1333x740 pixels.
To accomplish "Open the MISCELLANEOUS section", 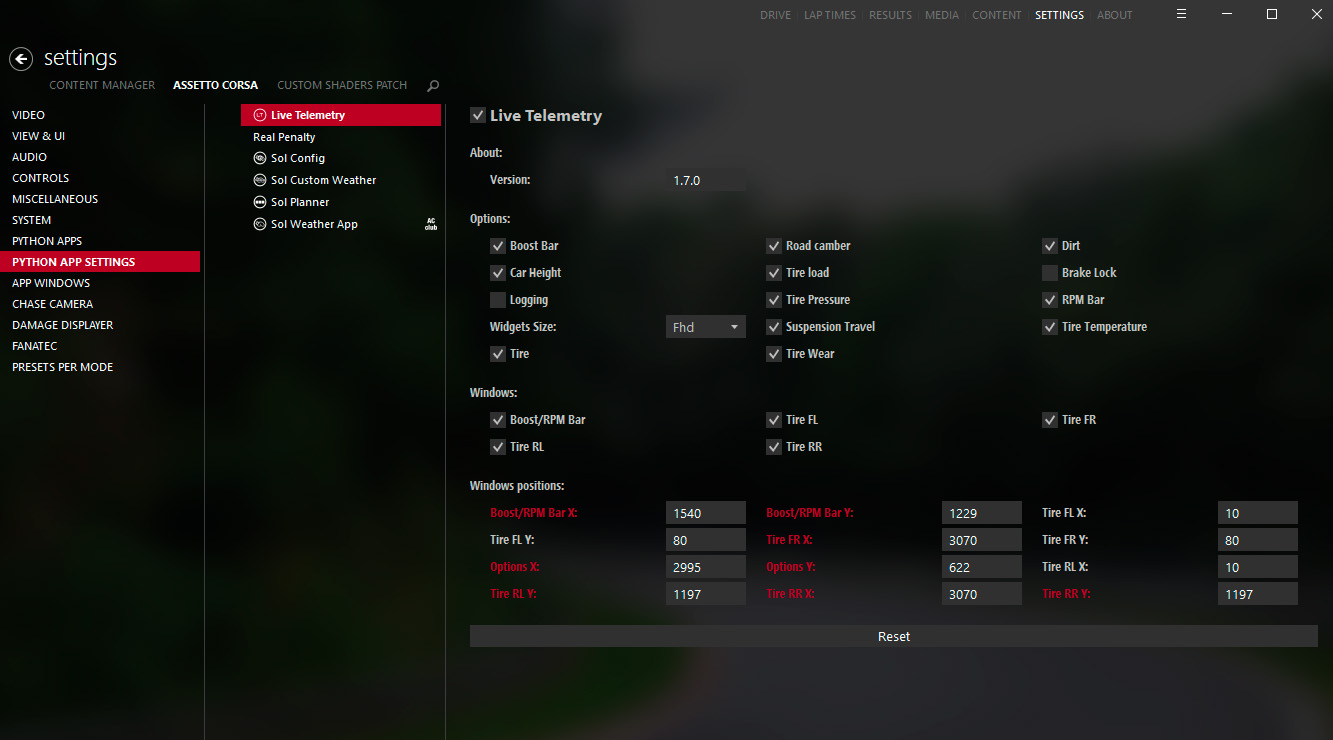I will pyautogui.click(x=100, y=199).
